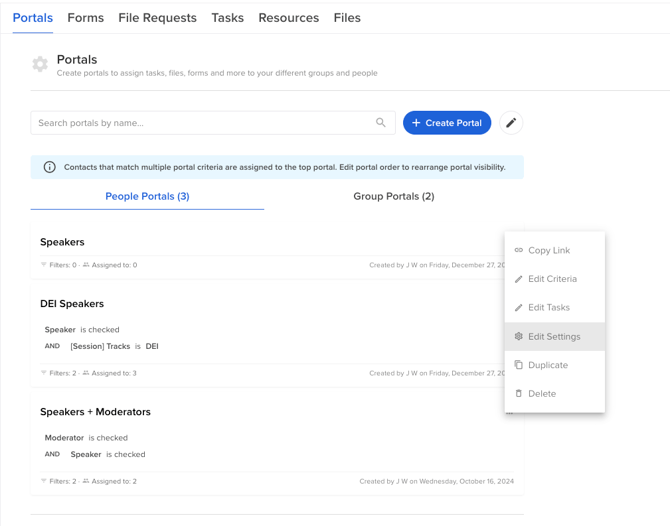Open the DEI Speakers portal
Screen dimensions: 670x526
[x=72, y=304]
